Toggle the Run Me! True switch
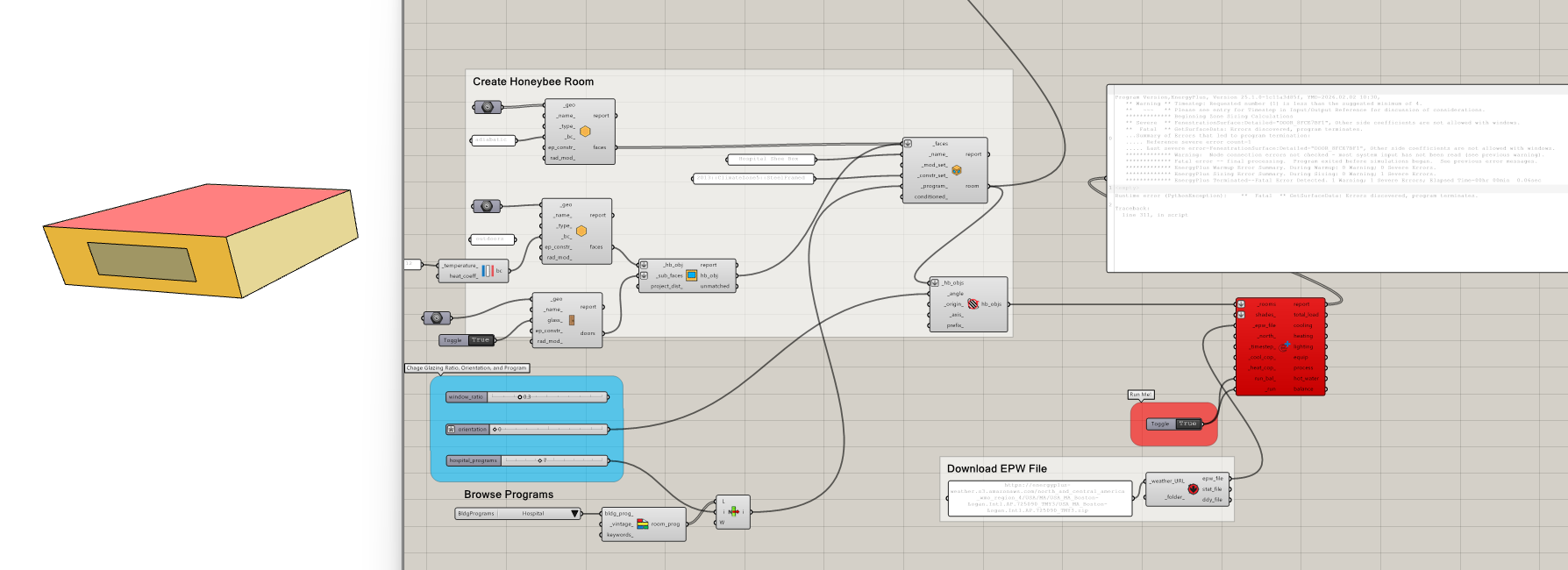Screen dimensions: 1568x570 click(1187, 424)
